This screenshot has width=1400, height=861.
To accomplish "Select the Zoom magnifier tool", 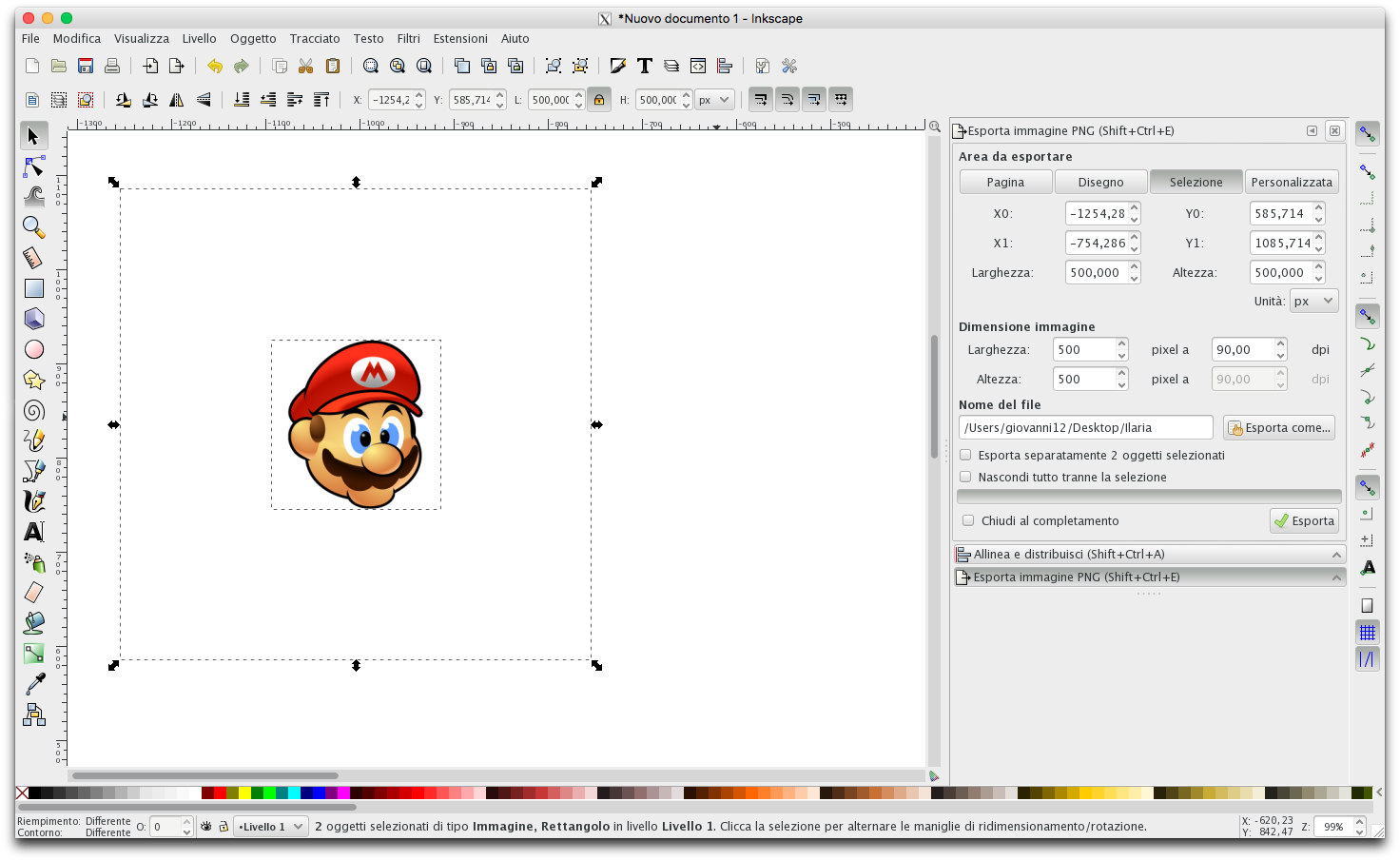I will (x=34, y=227).
